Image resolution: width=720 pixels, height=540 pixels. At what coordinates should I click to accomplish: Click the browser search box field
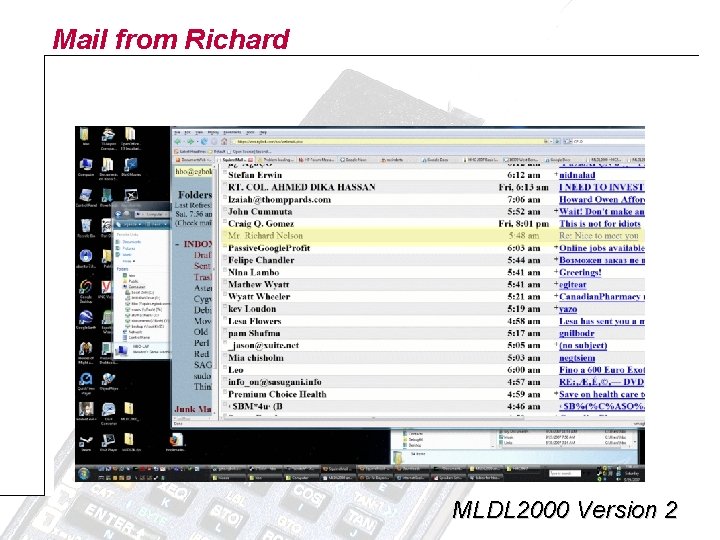click(x=608, y=141)
